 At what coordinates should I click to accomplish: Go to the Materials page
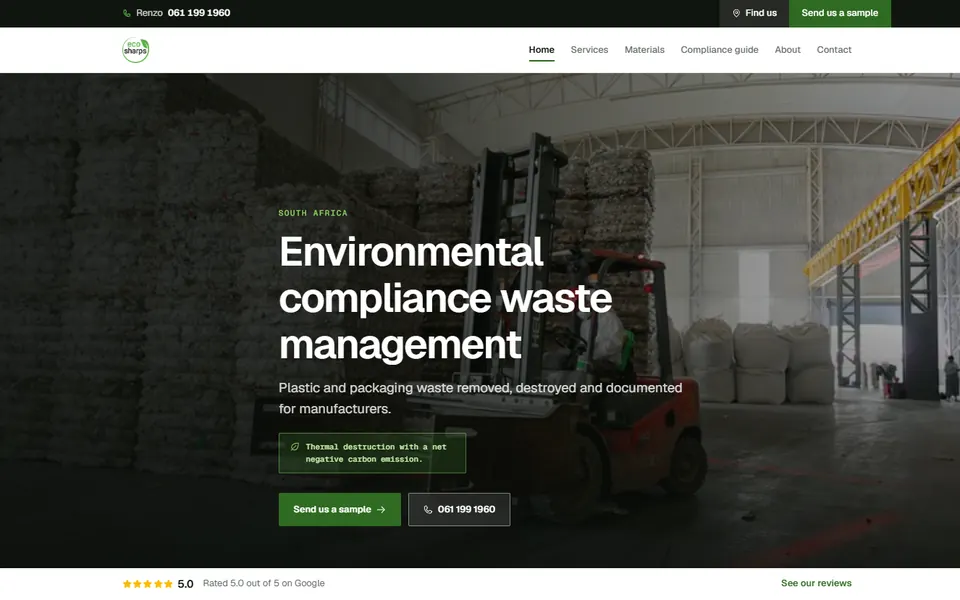pyautogui.click(x=644, y=50)
